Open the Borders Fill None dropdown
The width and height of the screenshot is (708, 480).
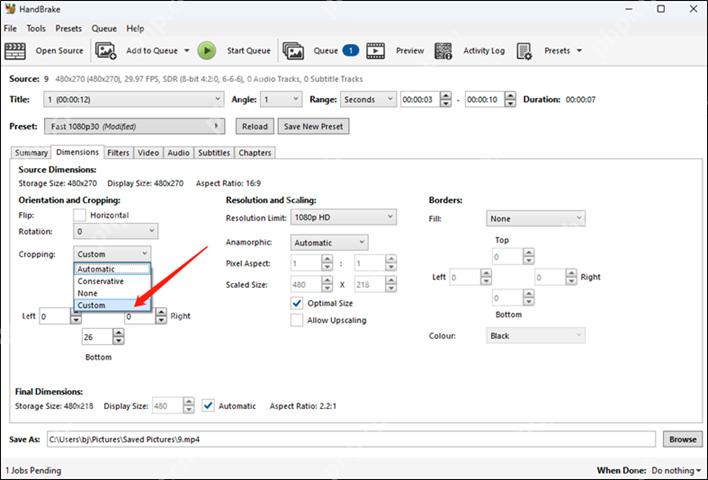536,219
